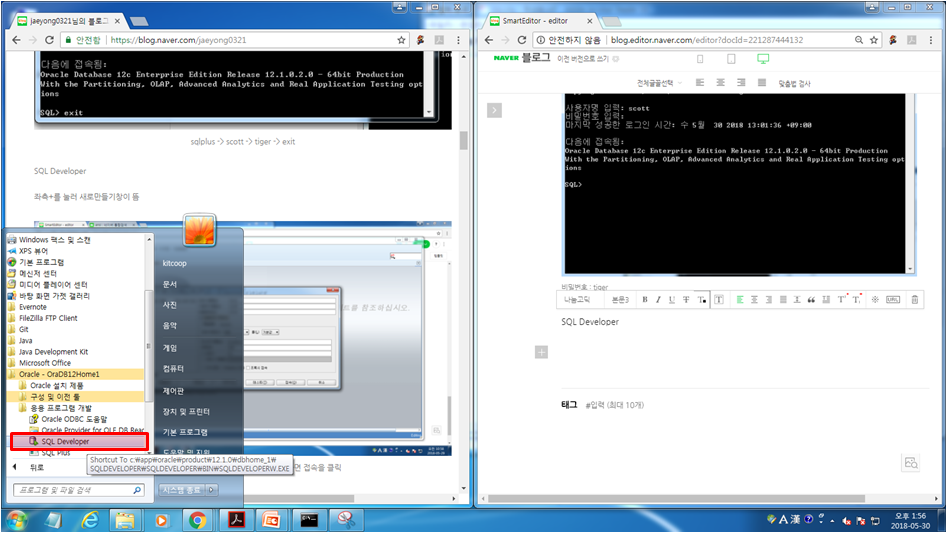Image resolution: width=947 pixels, height=533 pixels.
Task: Open the 본문3 font size dropdown
Action: tap(620, 299)
